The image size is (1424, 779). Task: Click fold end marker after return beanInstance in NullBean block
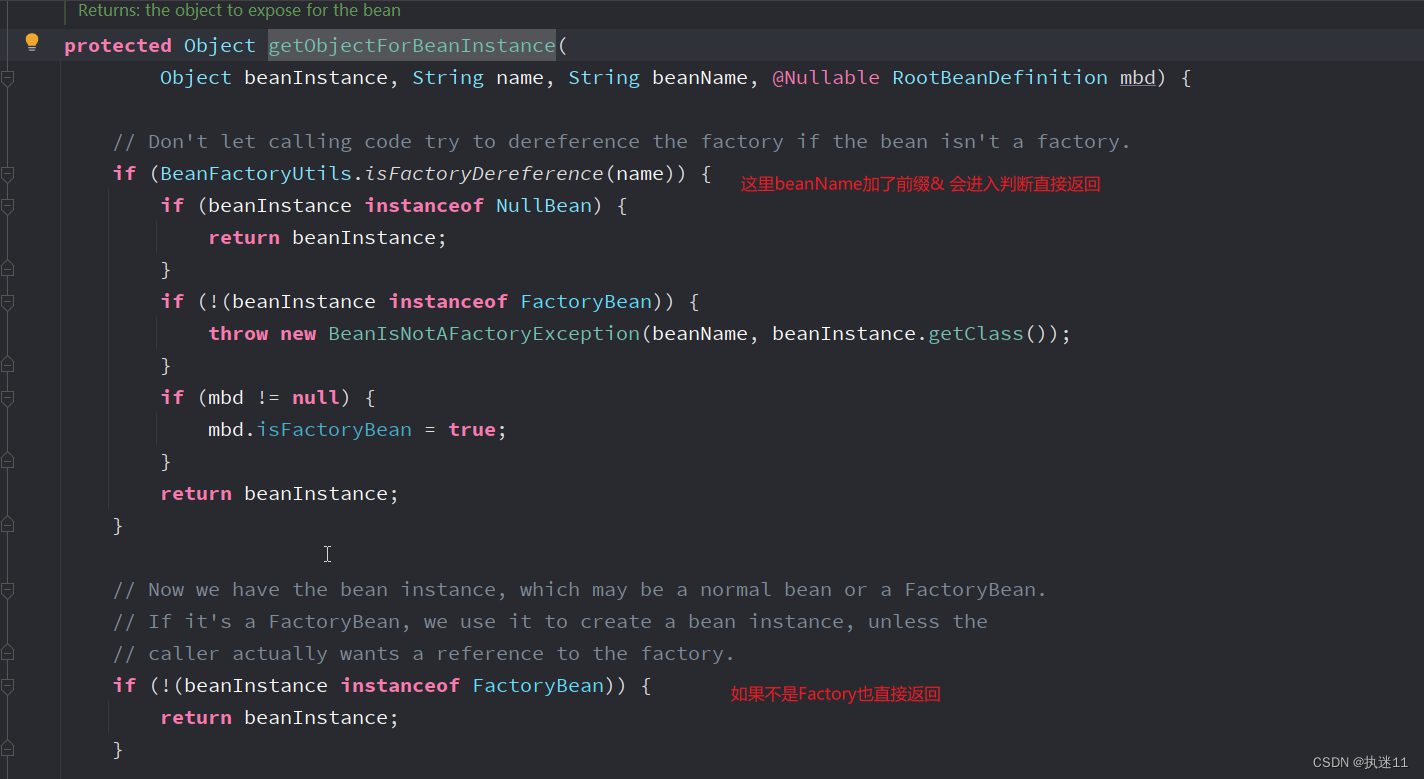point(7,270)
